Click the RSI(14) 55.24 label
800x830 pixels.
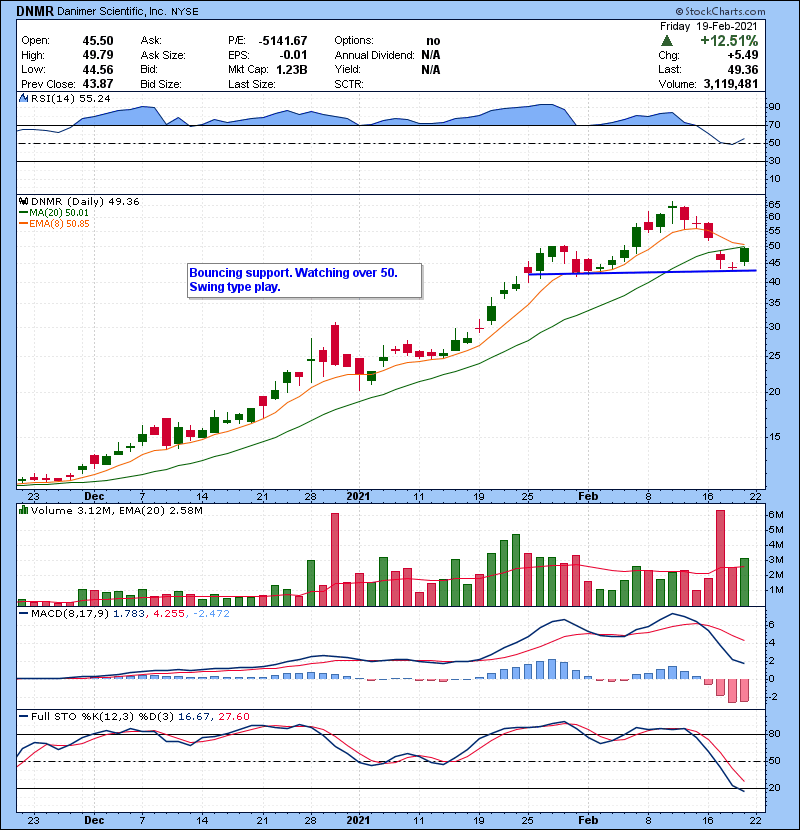point(71,98)
